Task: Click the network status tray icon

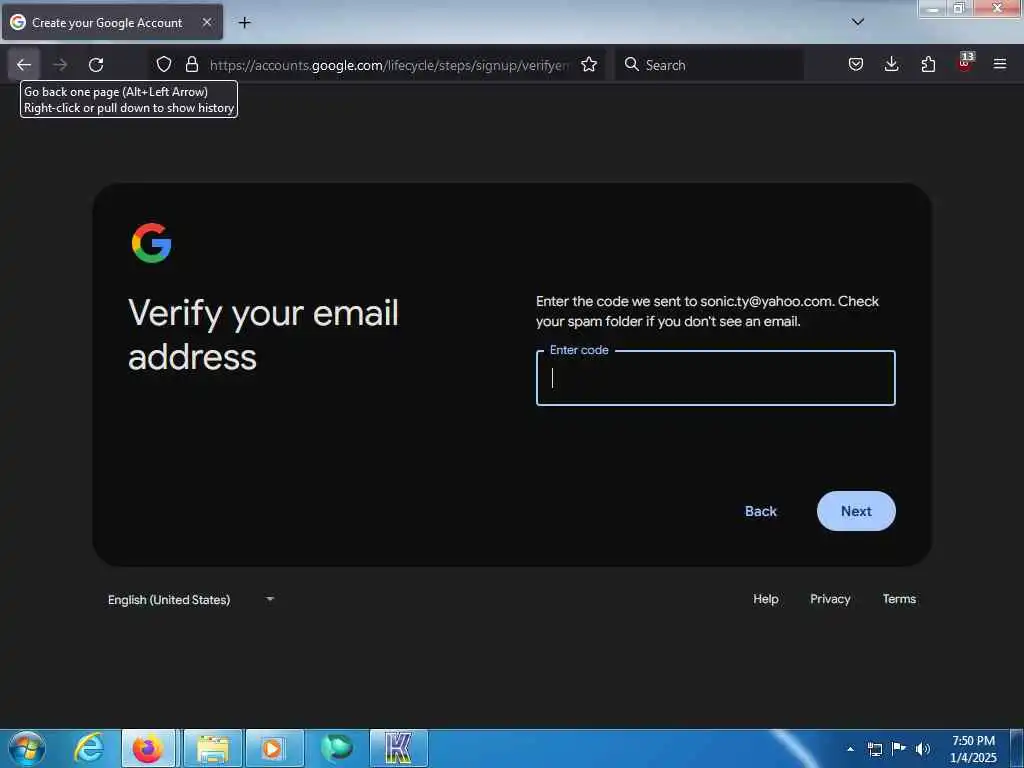Action: (x=875, y=749)
